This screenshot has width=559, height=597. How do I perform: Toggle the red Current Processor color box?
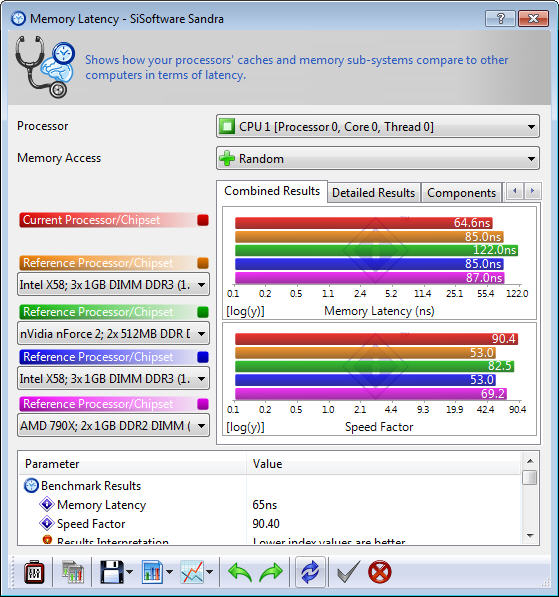203,220
